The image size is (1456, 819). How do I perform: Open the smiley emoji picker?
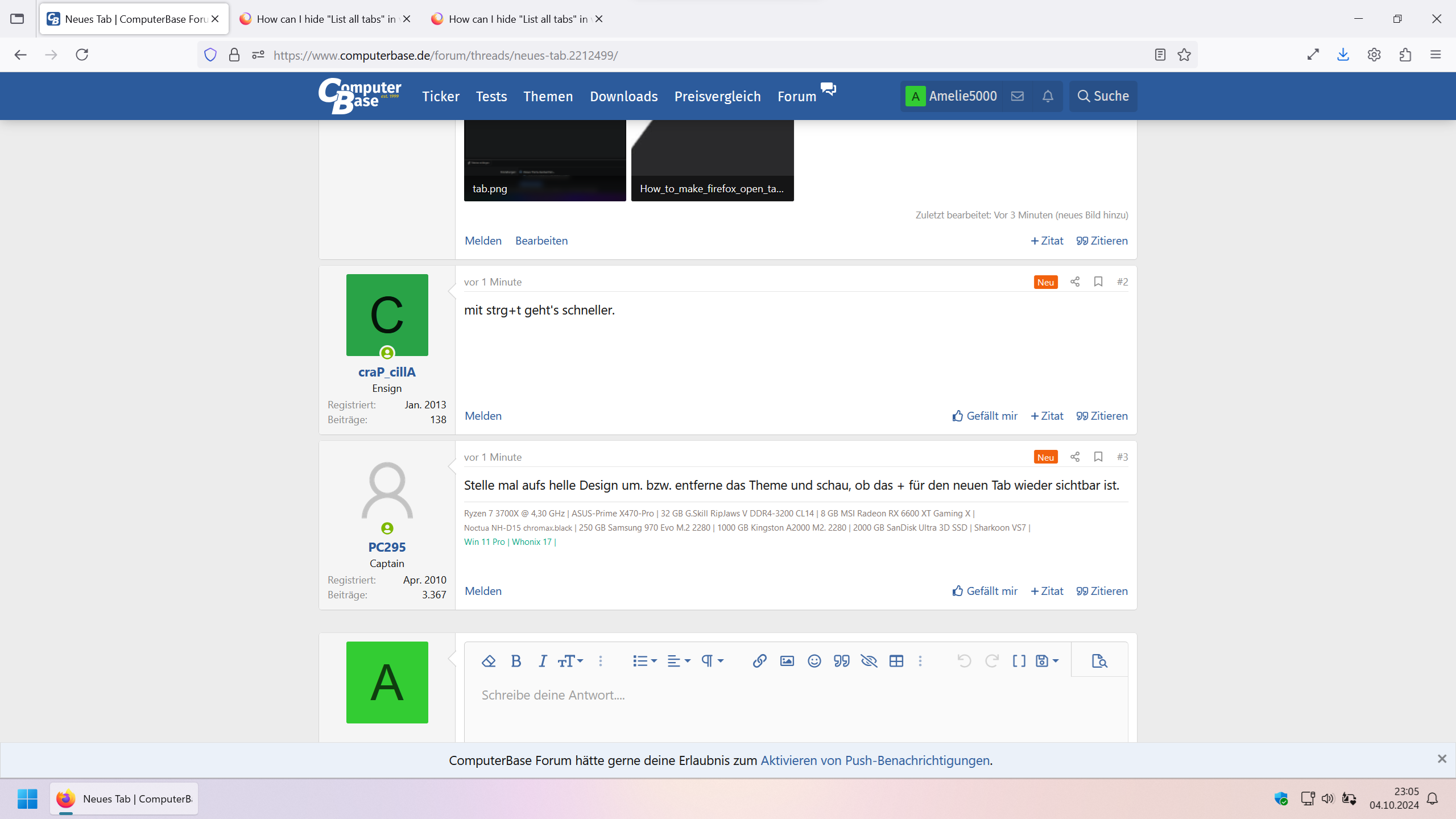click(x=814, y=661)
